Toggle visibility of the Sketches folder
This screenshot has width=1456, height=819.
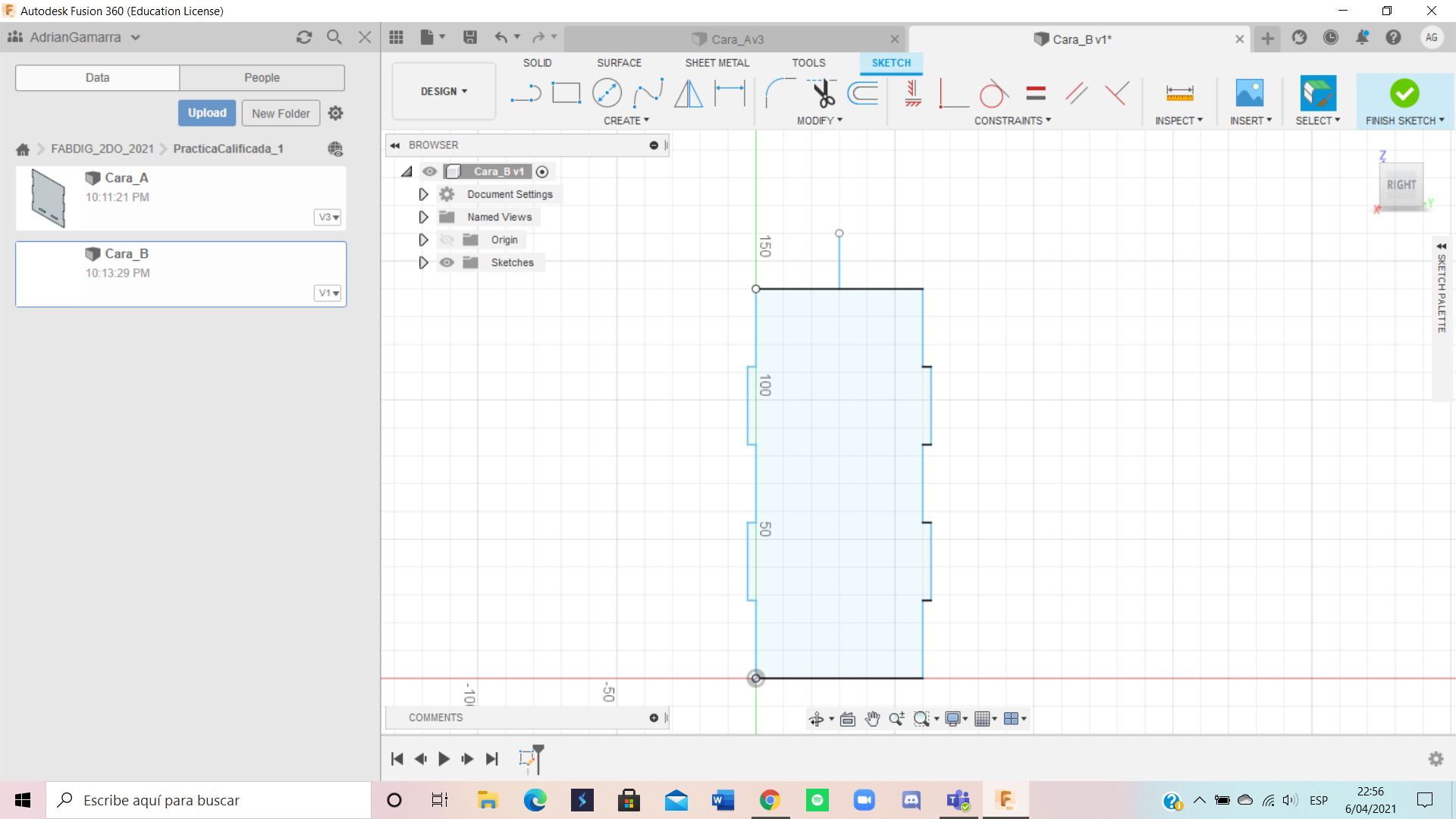[447, 262]
